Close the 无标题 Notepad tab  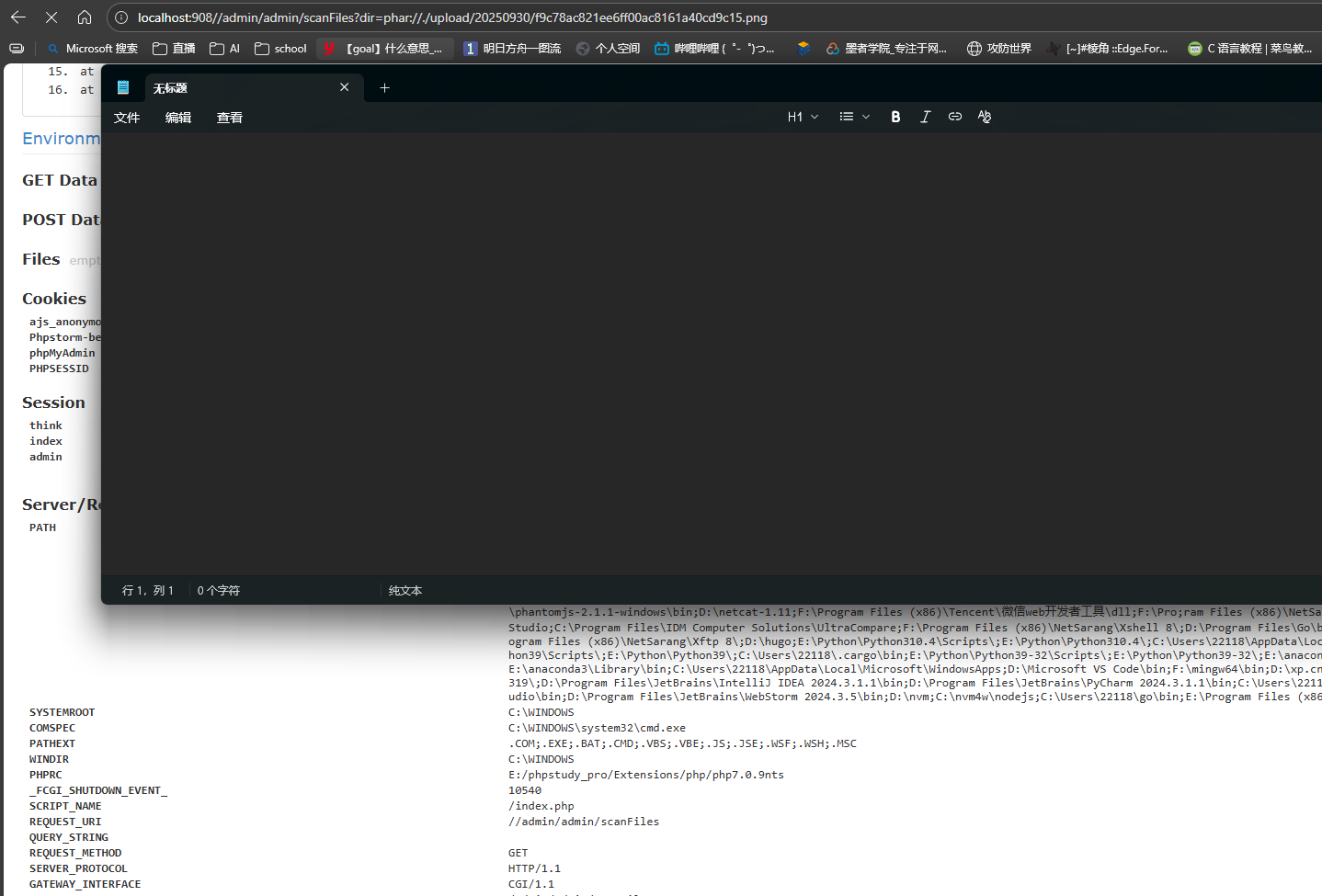coord(345,87)
